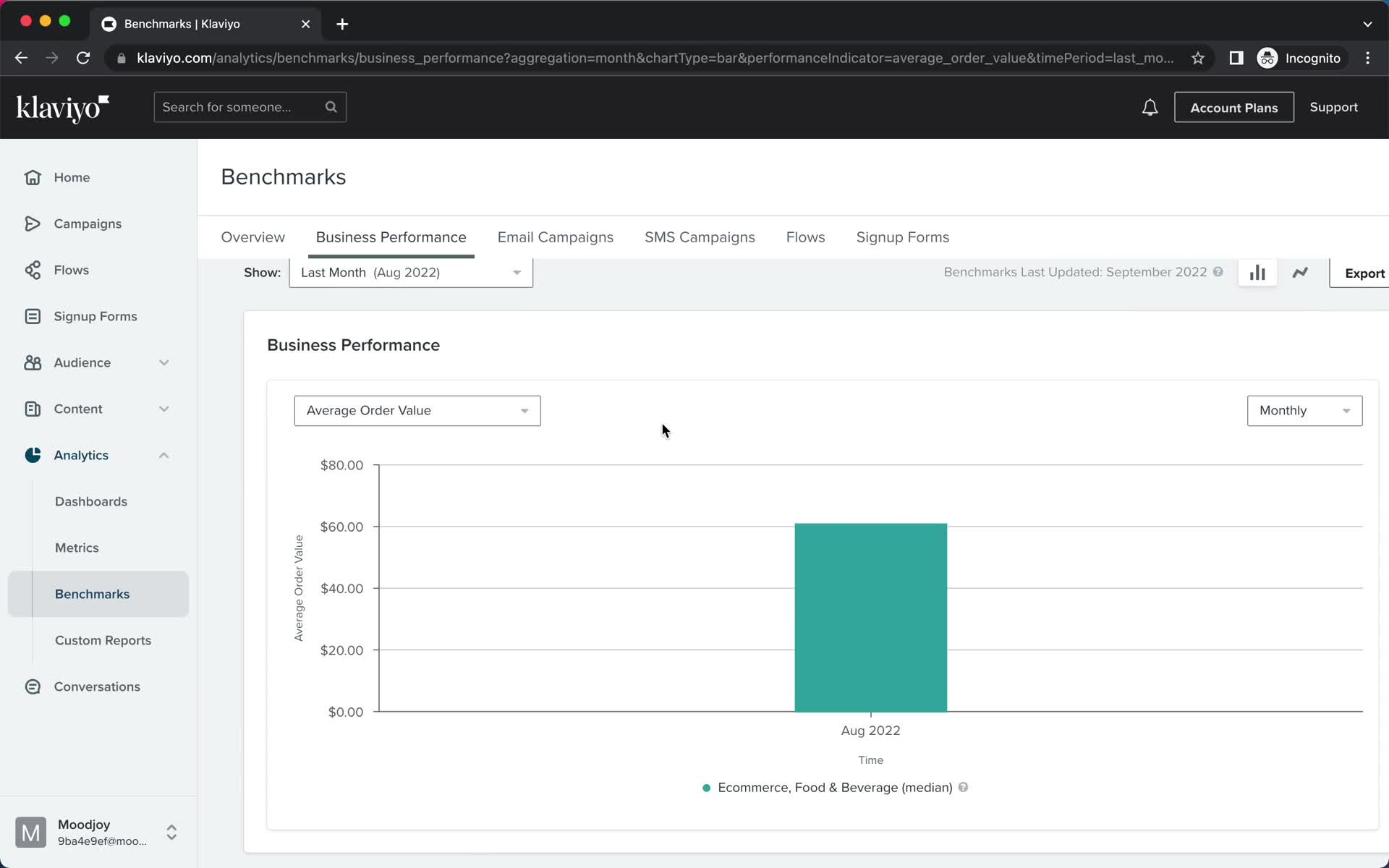Open the SMS Campaigns tab
The width and height of the screenshot is (1389, 868).
point(700,237)
